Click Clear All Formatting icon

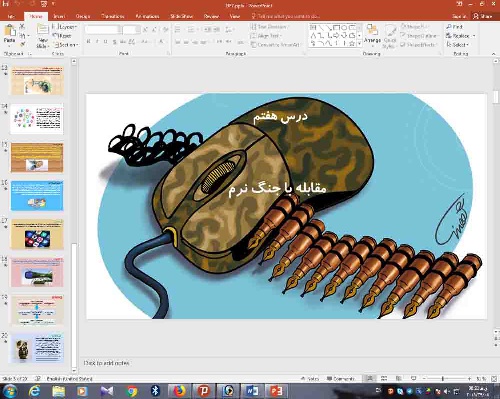166,30
